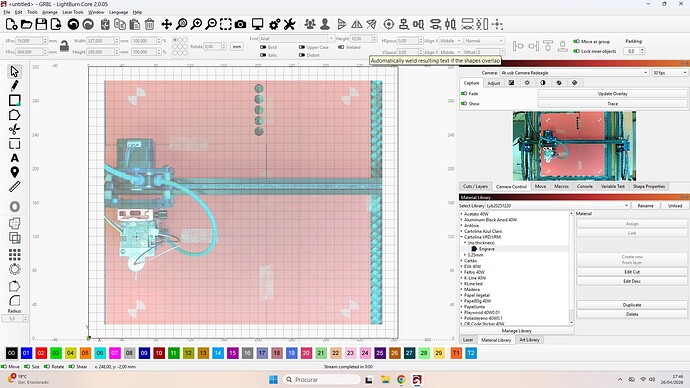The width and height of the screenshot is (690, 388).
Task: Disable the Fade camera overlay switch
Action: pyautogui.click(x=464, y=93)
